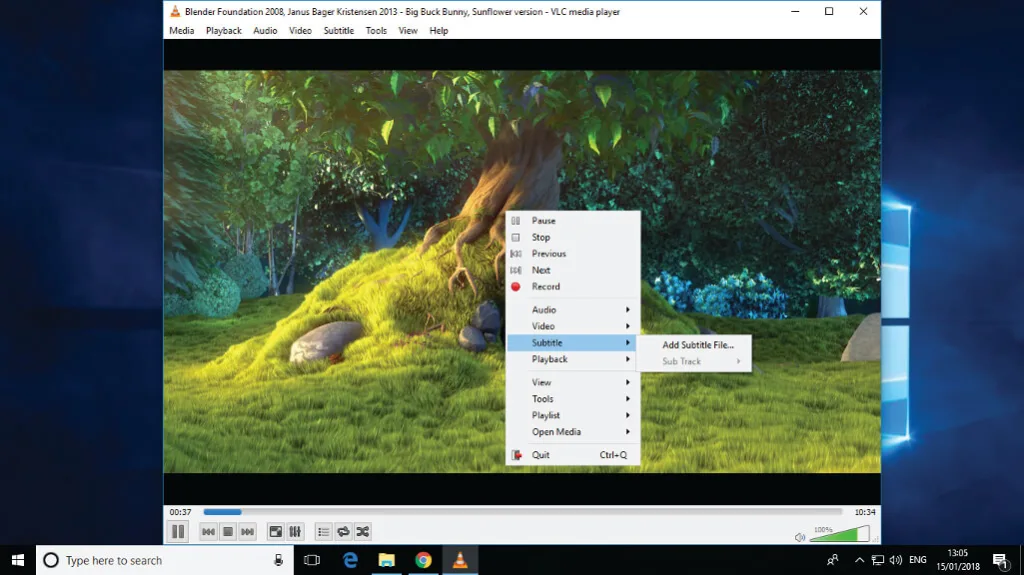
Task: Expand Tools submenu in context menu
Action: point(573,399)
